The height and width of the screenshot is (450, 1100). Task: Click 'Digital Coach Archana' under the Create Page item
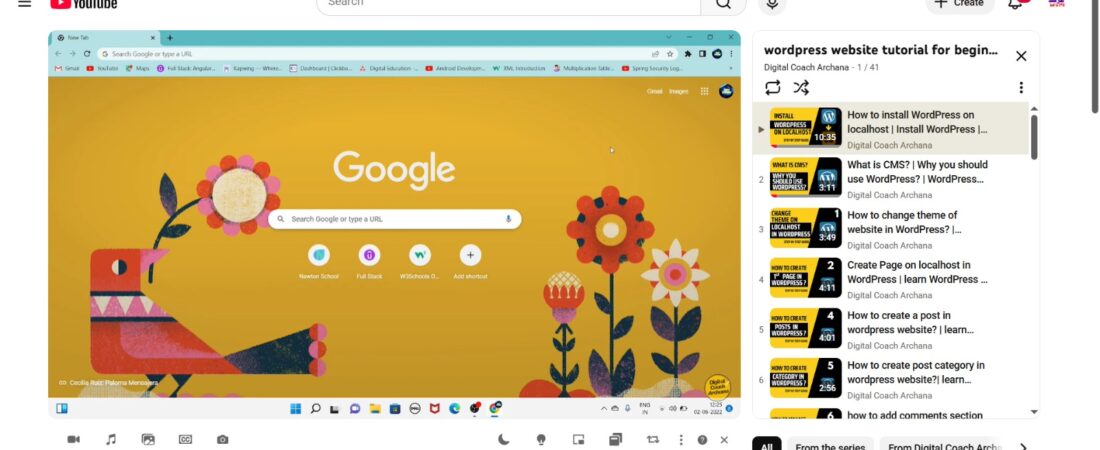click(890, 296)
